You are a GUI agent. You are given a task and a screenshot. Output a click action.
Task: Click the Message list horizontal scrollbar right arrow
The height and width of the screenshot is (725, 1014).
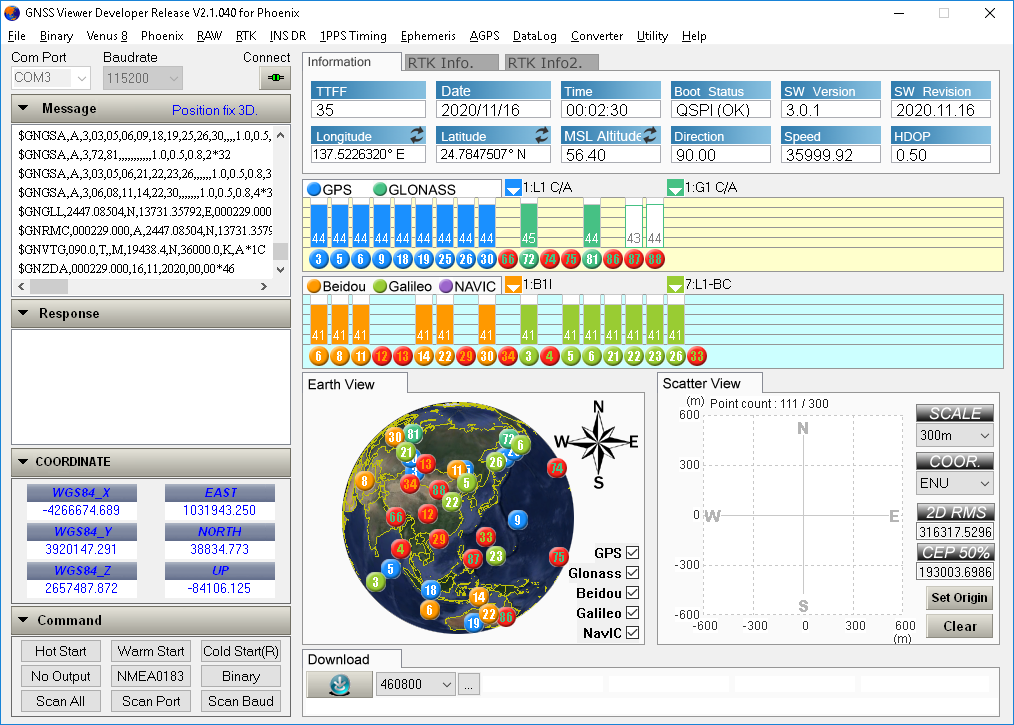[x=264, y=287]
